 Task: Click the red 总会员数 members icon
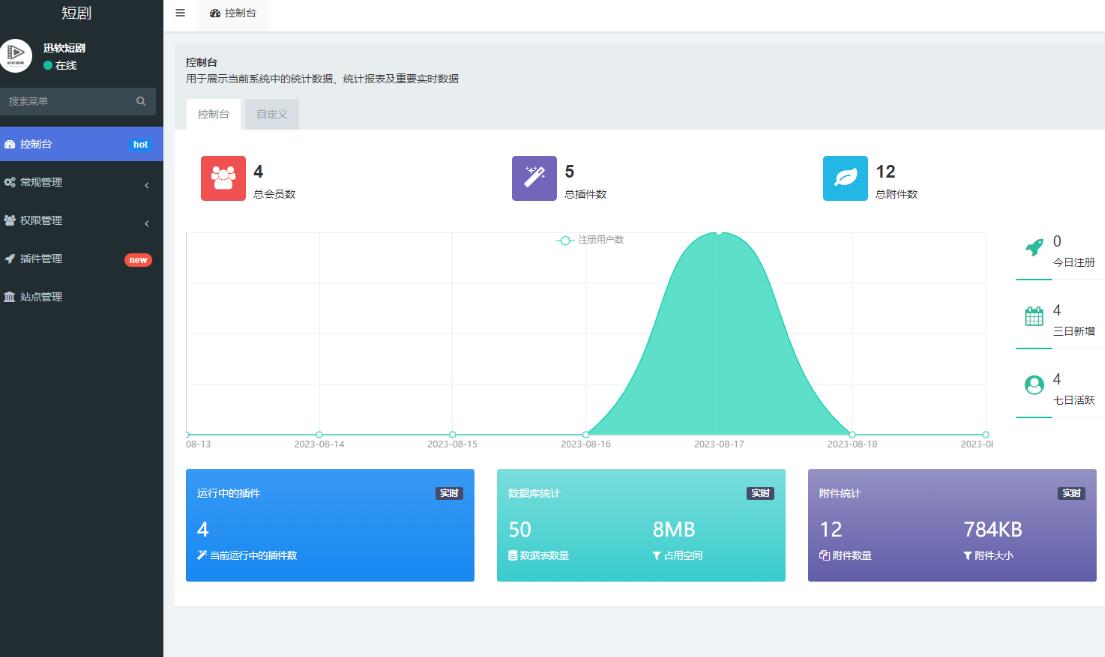coord(223,178)
